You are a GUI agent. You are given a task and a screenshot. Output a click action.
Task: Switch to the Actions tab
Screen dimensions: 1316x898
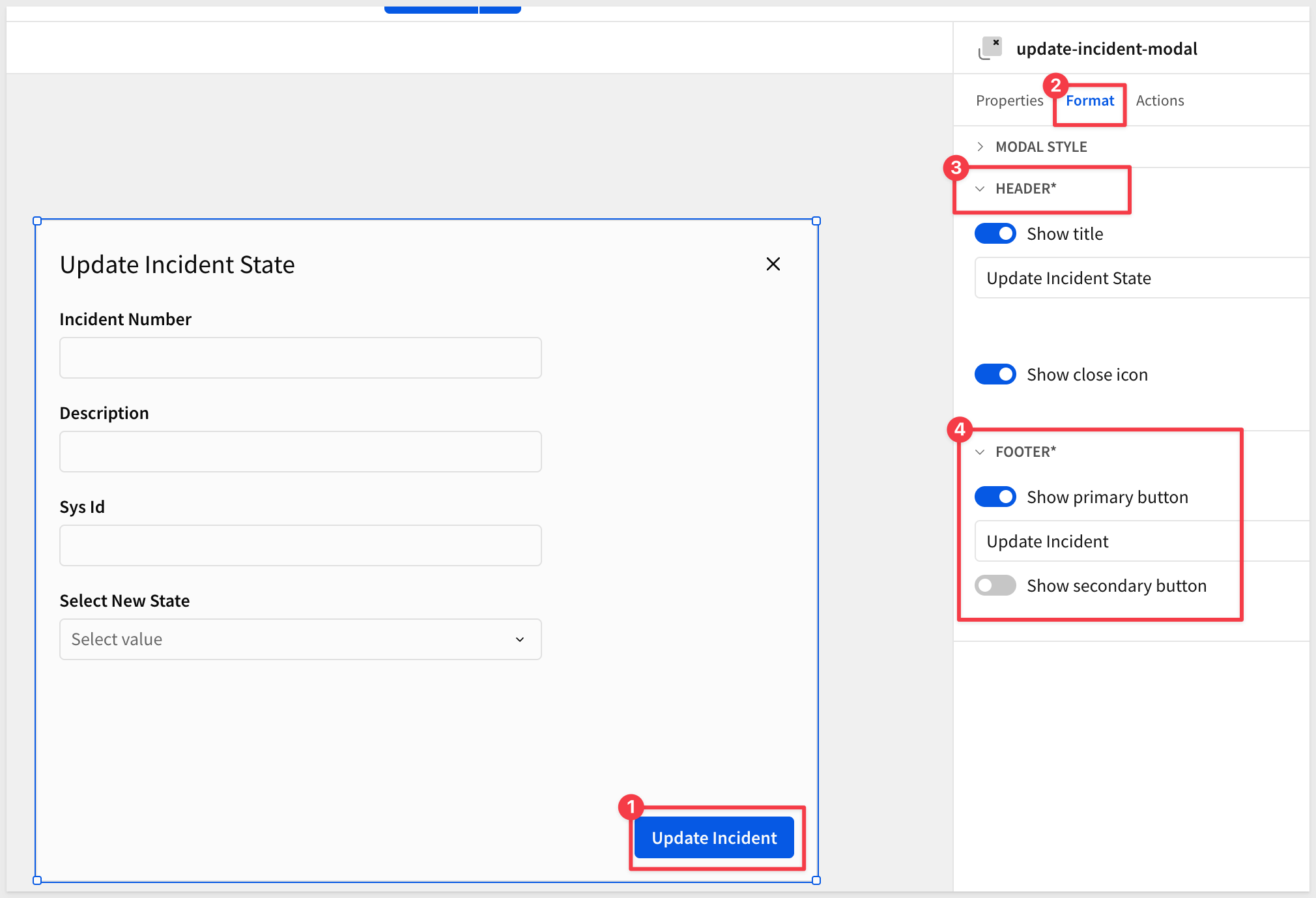point(1160,101)
